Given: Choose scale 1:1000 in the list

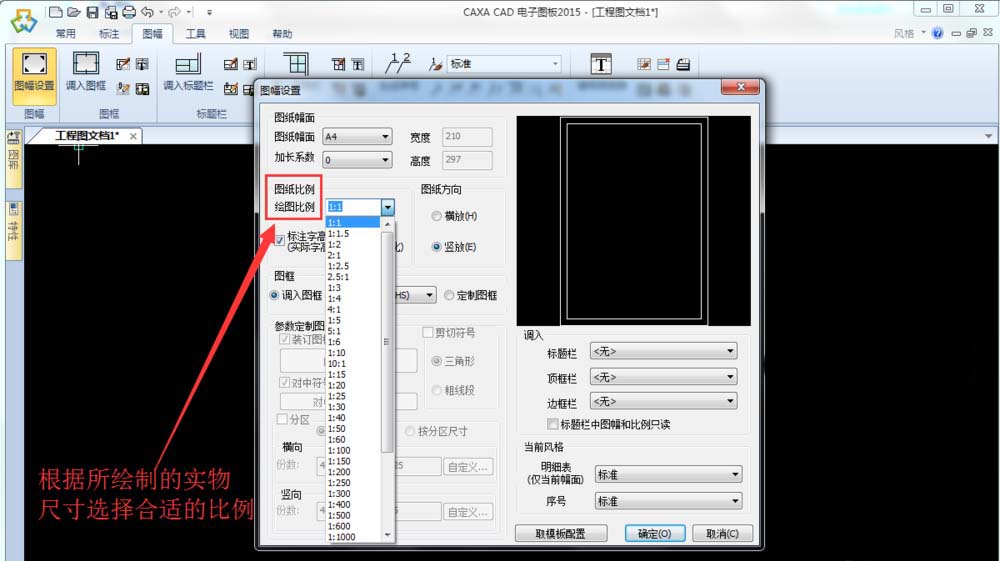Looking at the screenshot, I should click(354, 537).
